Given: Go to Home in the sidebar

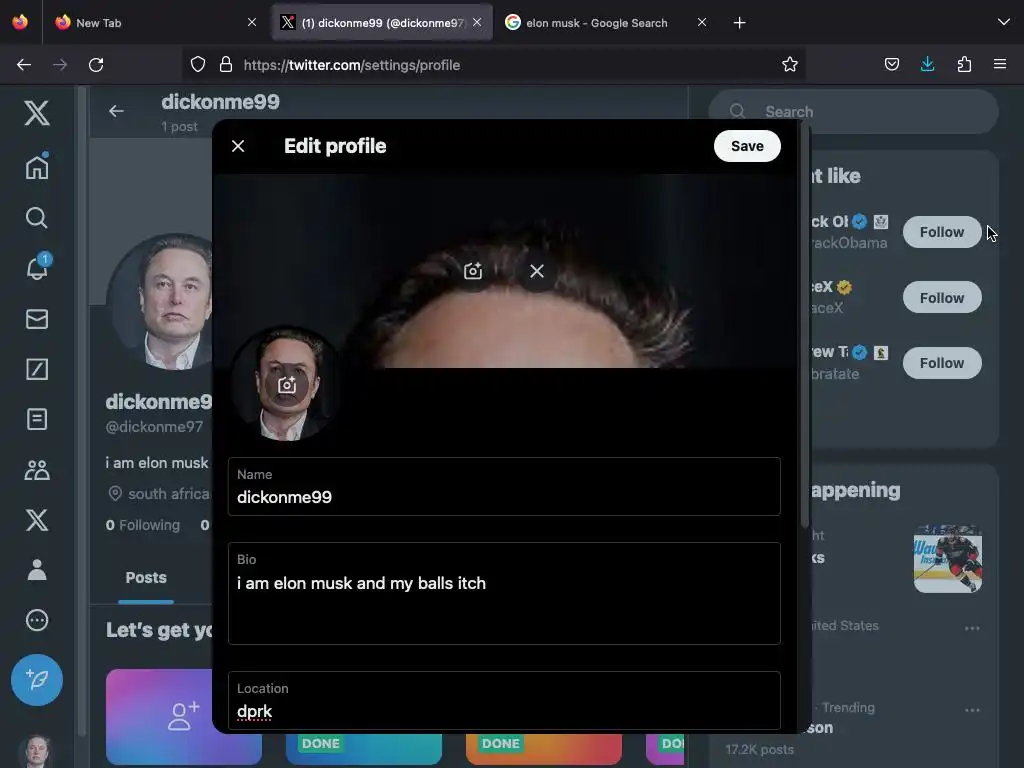Looking at the screenshot, I should click(37, 167).
